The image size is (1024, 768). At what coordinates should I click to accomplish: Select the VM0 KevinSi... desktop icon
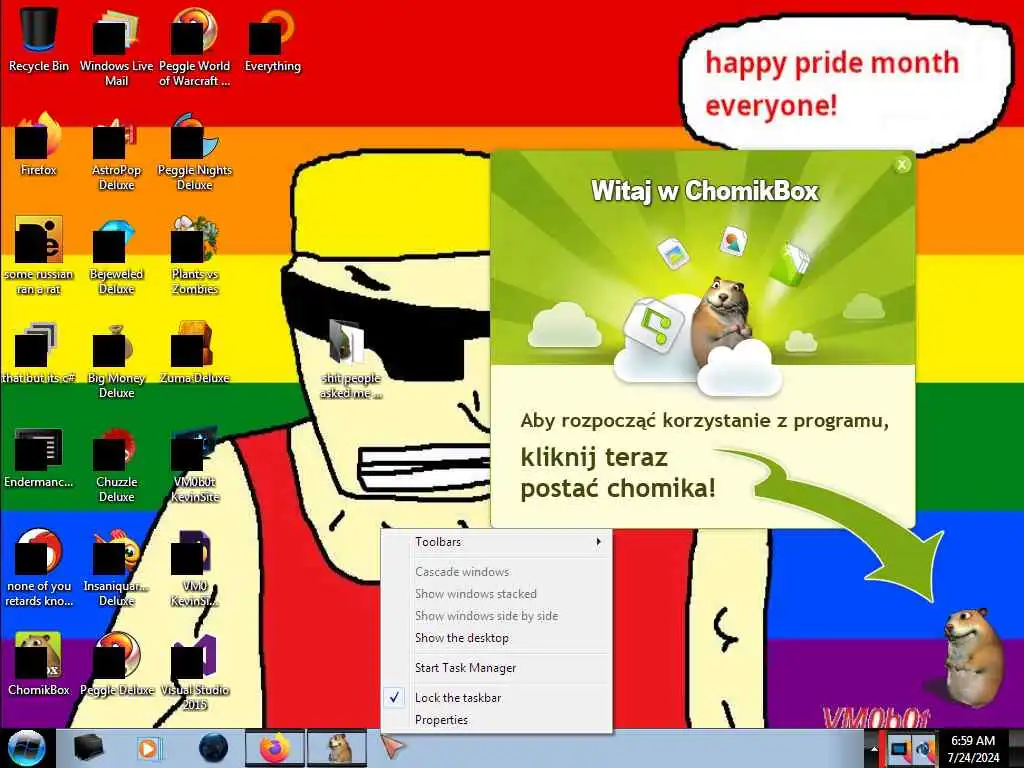[x=194, y=568]
